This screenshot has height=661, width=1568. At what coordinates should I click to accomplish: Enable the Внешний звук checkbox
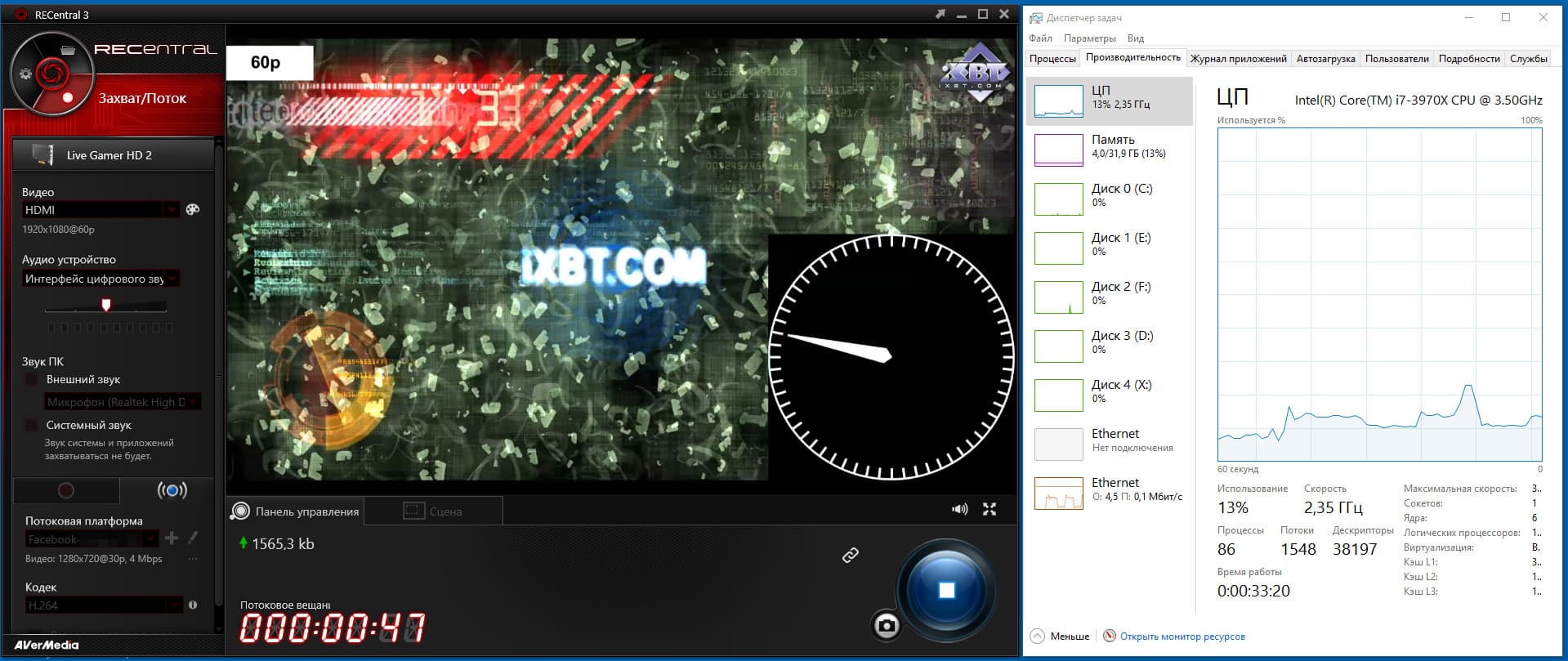[31, 380]
